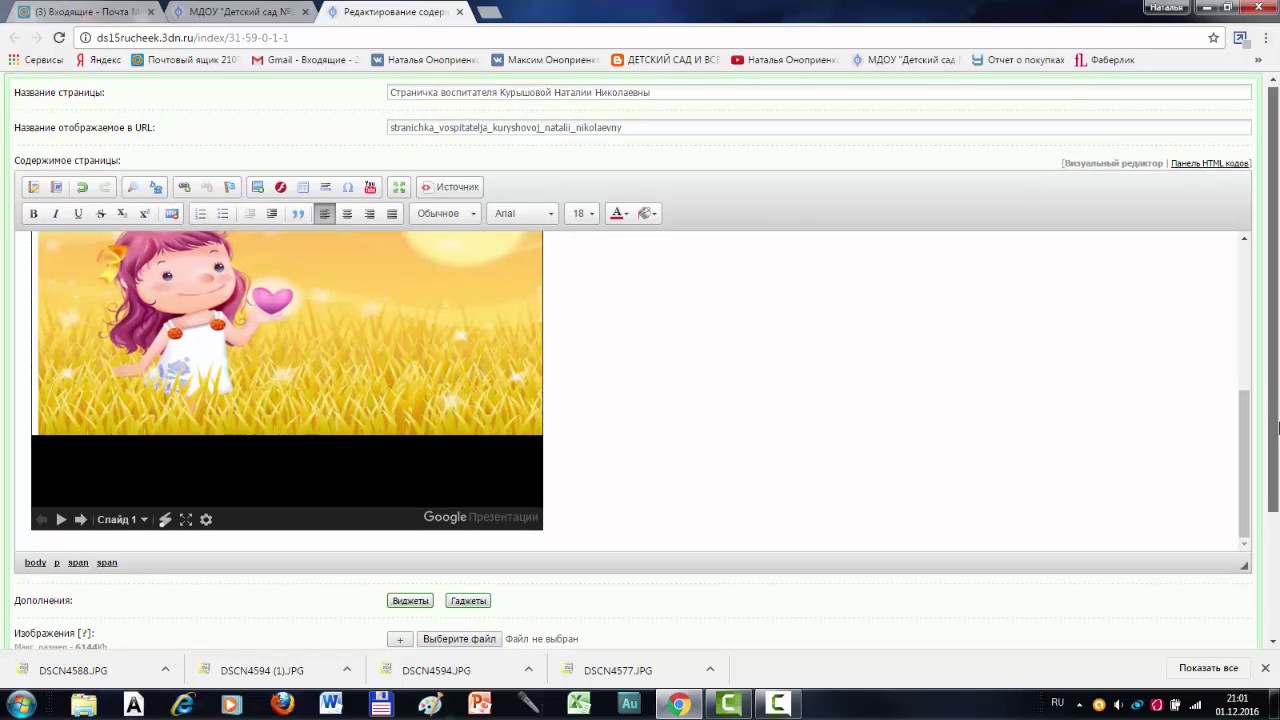The height and width of the screenshot is (720, 1280).
Task: Set alignment to justify
Action: (392, 213)
